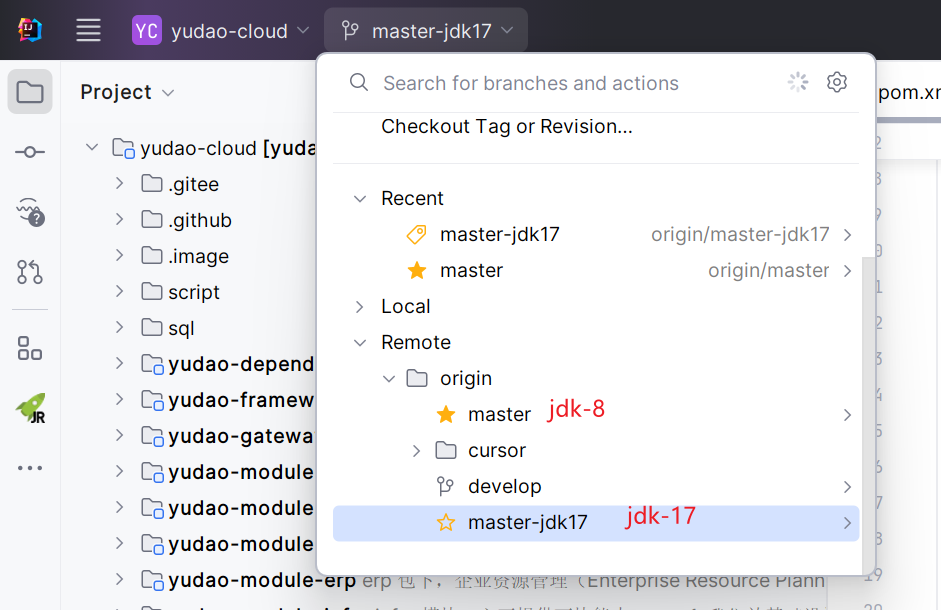This screenshot has width=941, height=610.
Task: Select the yudao-module-erp module
Action: click(262, 580)
